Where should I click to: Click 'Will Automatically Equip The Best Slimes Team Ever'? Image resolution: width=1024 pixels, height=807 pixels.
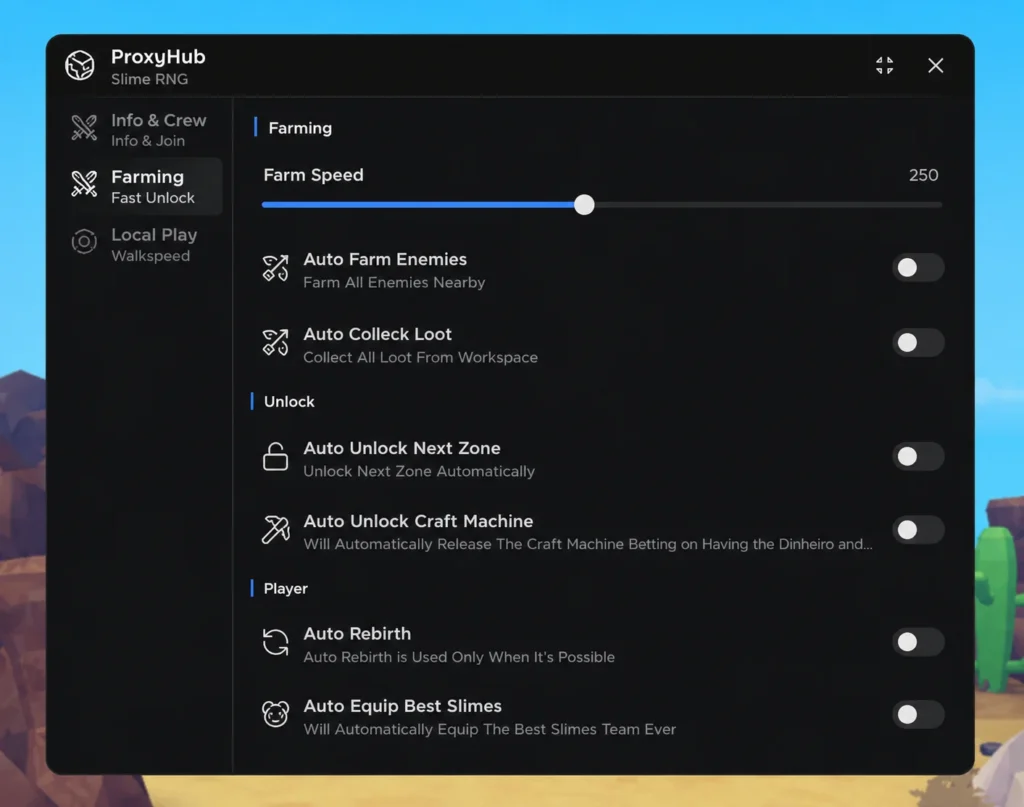490,729
